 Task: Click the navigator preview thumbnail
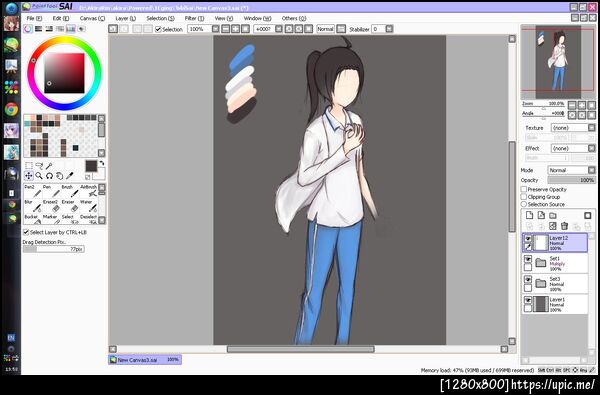[558, 62]
